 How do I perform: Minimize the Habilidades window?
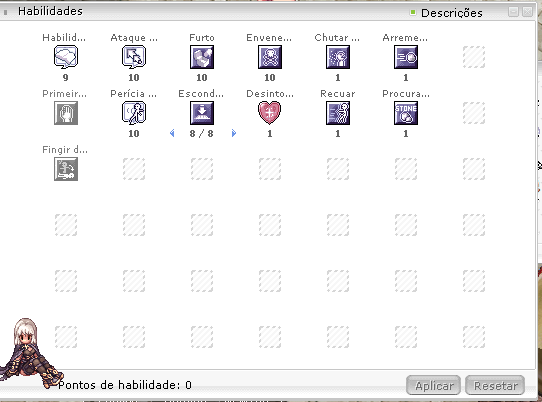coord(513,12)
